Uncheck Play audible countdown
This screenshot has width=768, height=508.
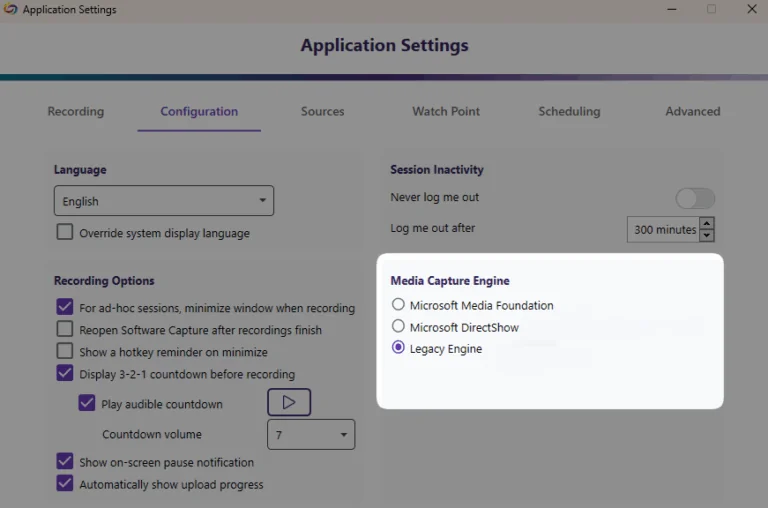click(x=87, y=403)
